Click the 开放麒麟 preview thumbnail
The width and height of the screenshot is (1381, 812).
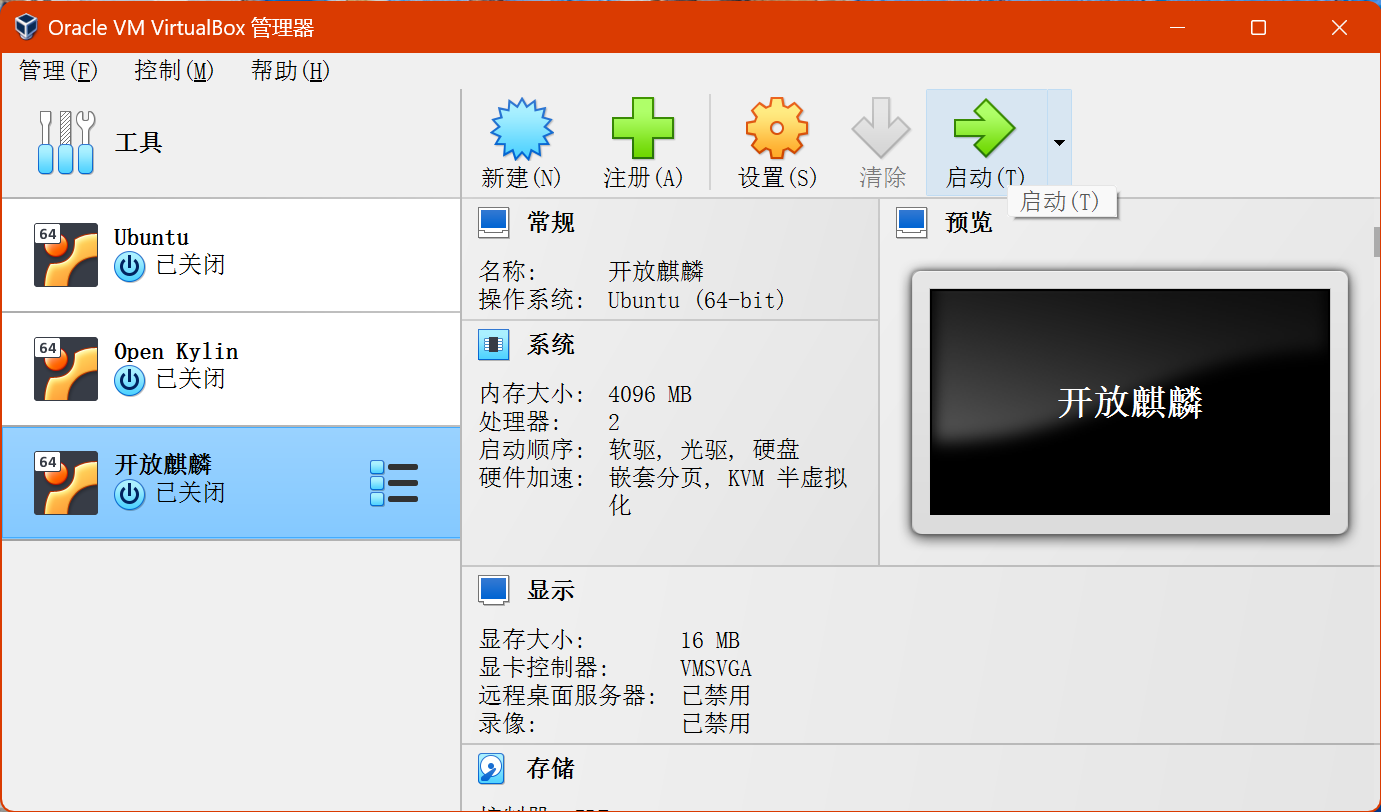(1130, 402)
